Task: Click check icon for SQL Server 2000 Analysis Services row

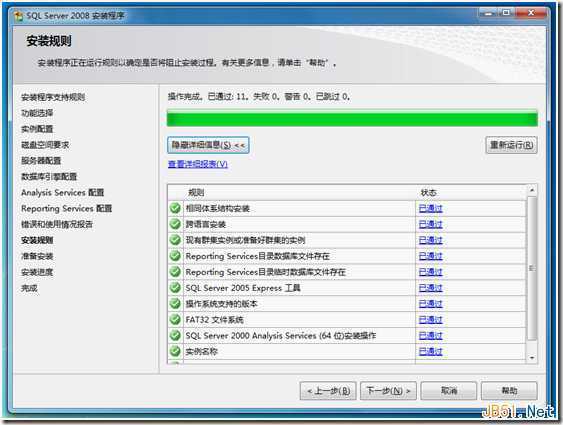Action: [x=175, y=335]
